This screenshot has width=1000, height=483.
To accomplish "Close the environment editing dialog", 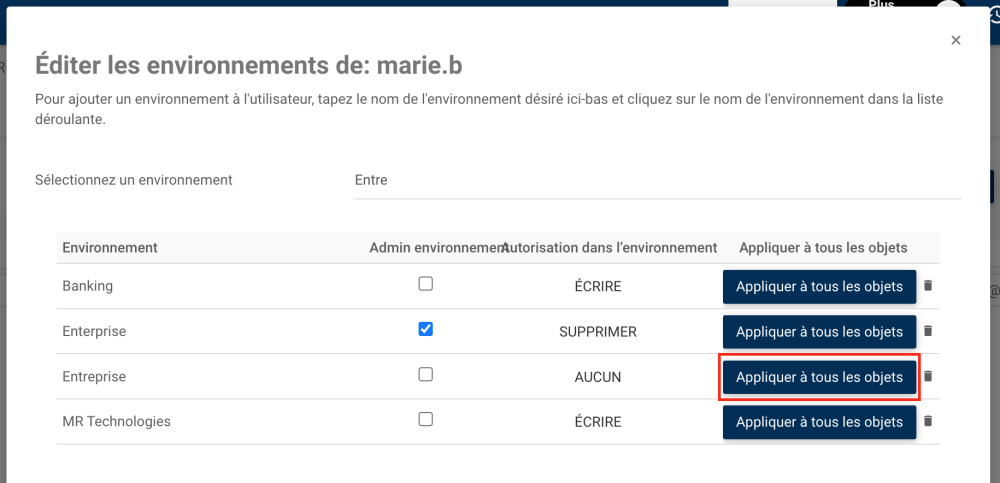I will (x=956, y=40).
